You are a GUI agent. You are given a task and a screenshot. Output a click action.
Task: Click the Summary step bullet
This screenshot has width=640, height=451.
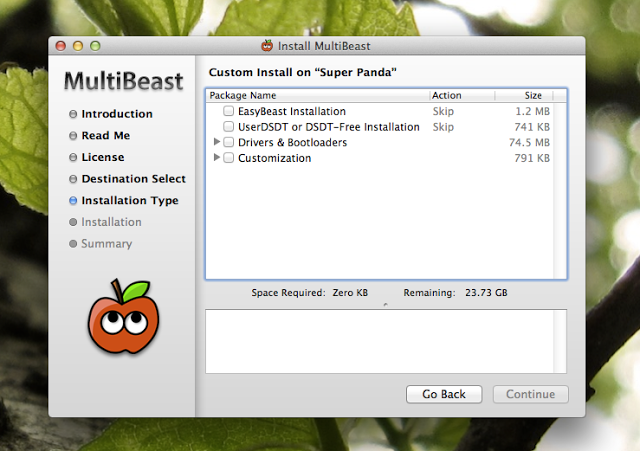[x=73, y=244]
